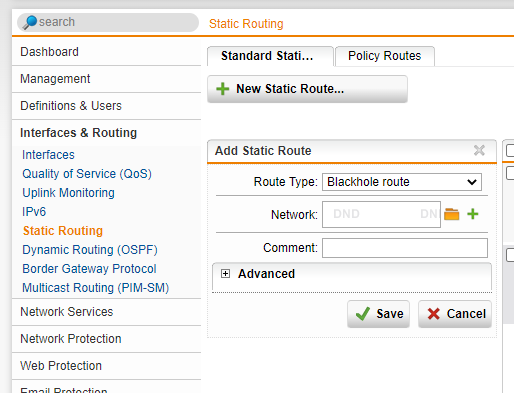
Task: Open Definitions & Users menu
Action: pos(71,106)
